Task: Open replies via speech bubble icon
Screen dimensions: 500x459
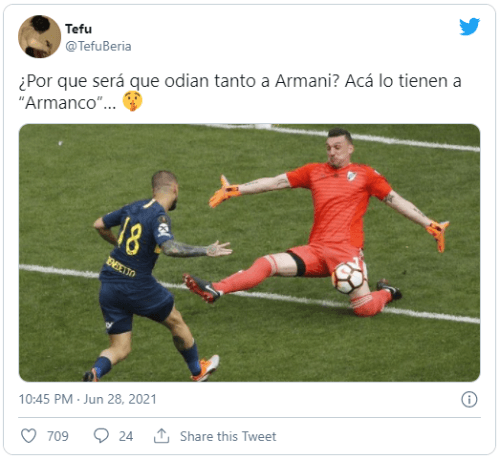Action: tap(101, 436)
